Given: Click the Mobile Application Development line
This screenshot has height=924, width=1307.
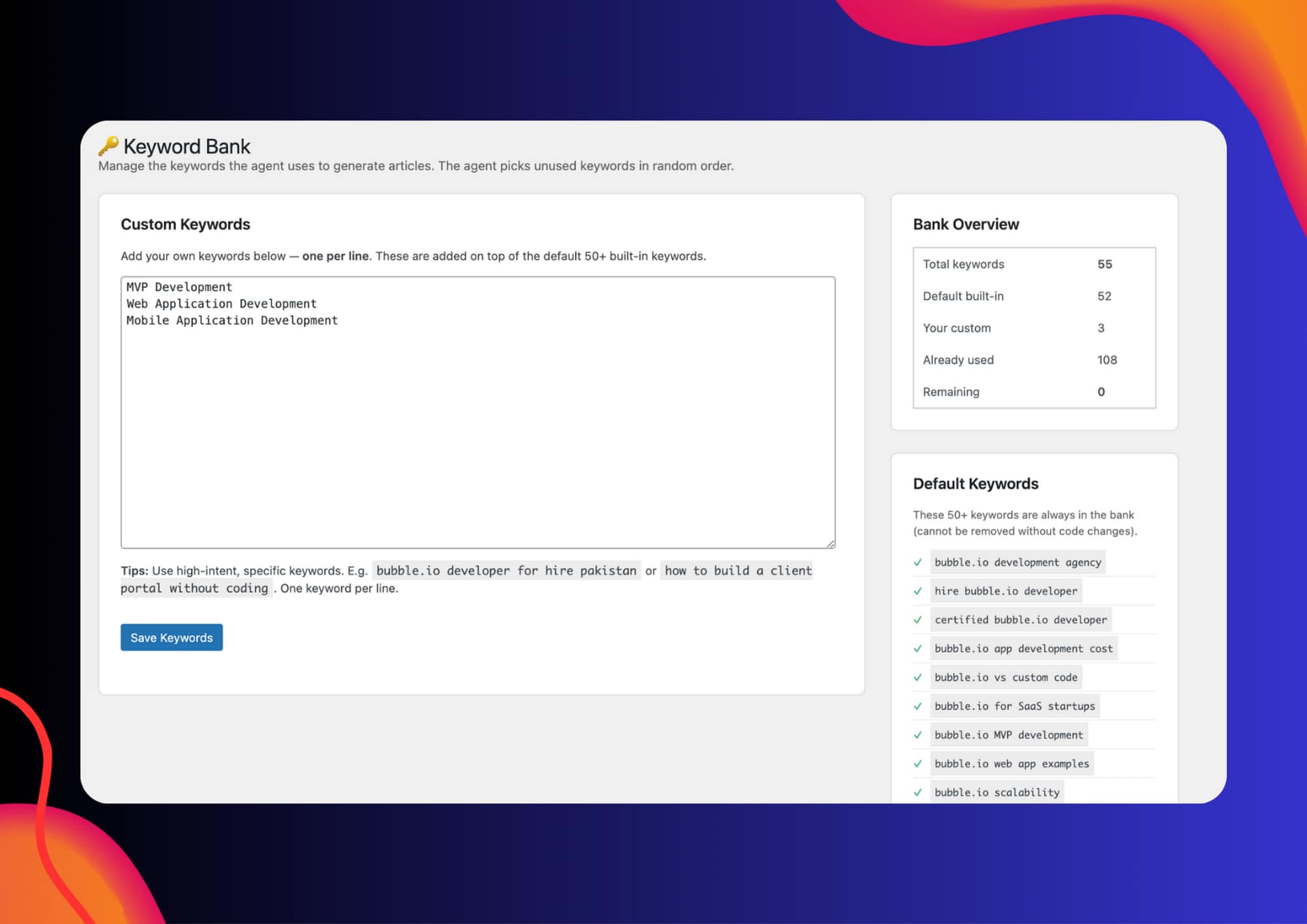Looking at the screenshot, I should (x=232, y=321).
